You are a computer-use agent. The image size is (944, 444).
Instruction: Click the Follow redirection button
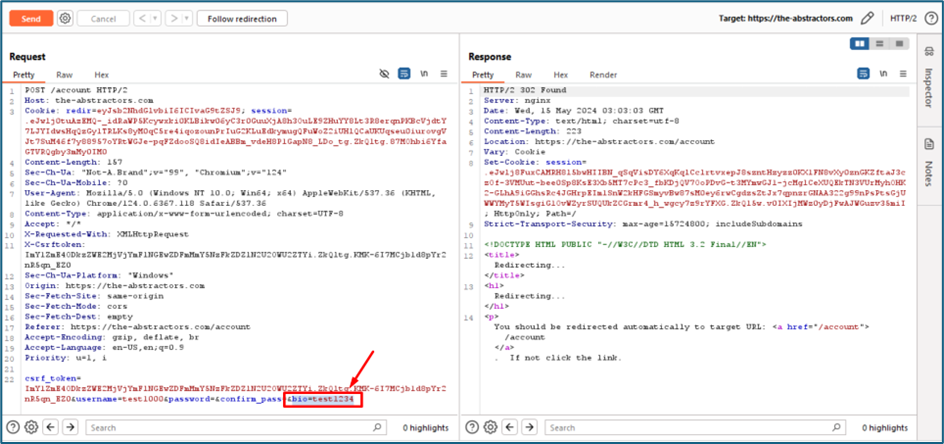[242, 19]
